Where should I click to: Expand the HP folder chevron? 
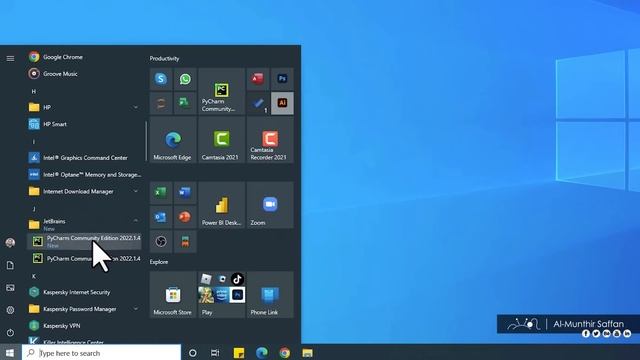pos(136,107)
